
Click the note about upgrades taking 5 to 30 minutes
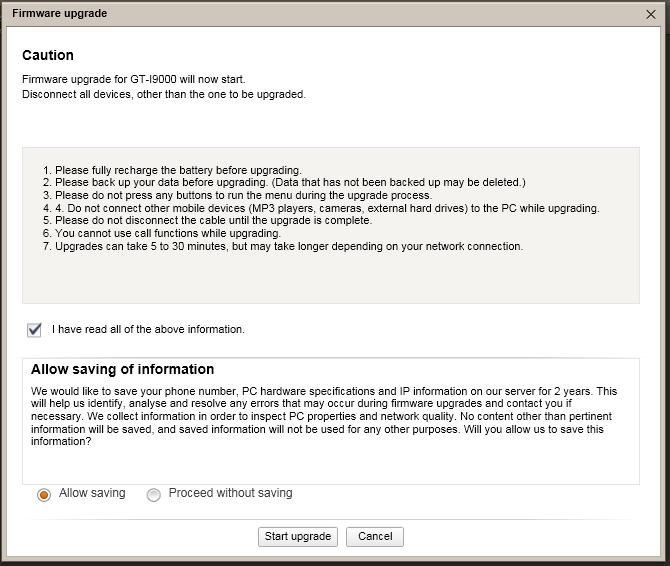coord(283,246)
